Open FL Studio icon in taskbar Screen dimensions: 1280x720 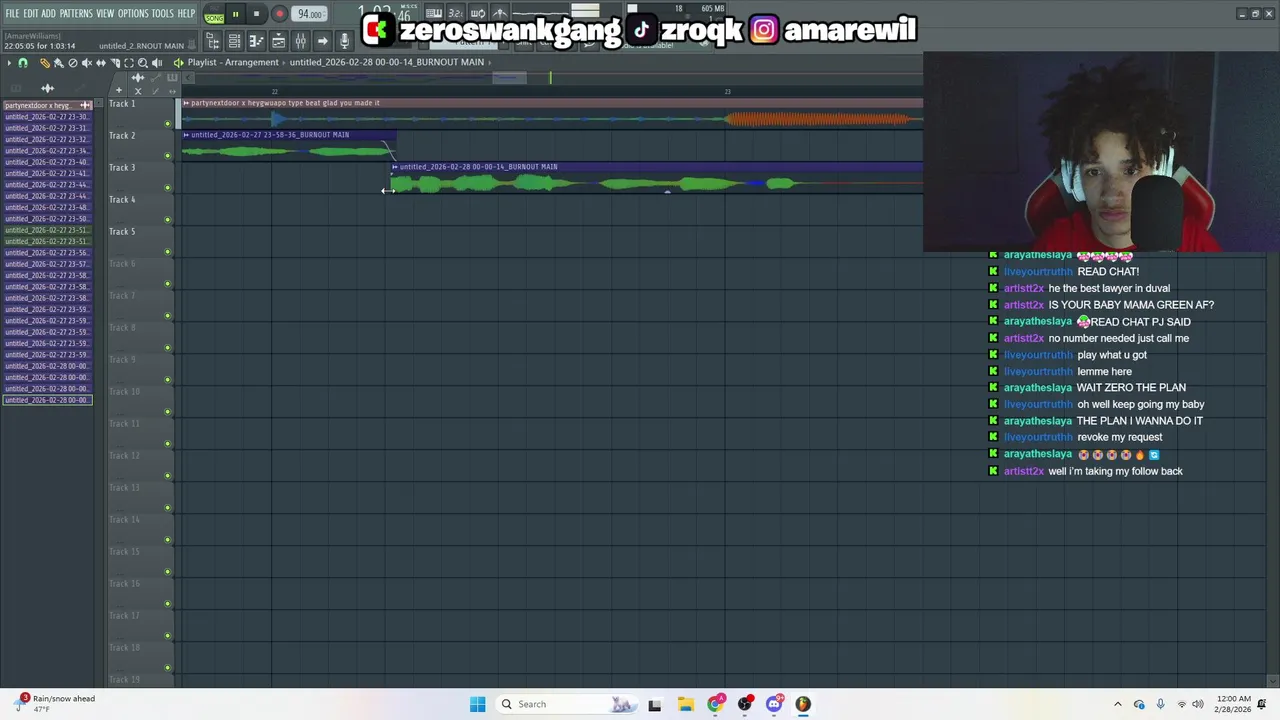coord(803,704)
